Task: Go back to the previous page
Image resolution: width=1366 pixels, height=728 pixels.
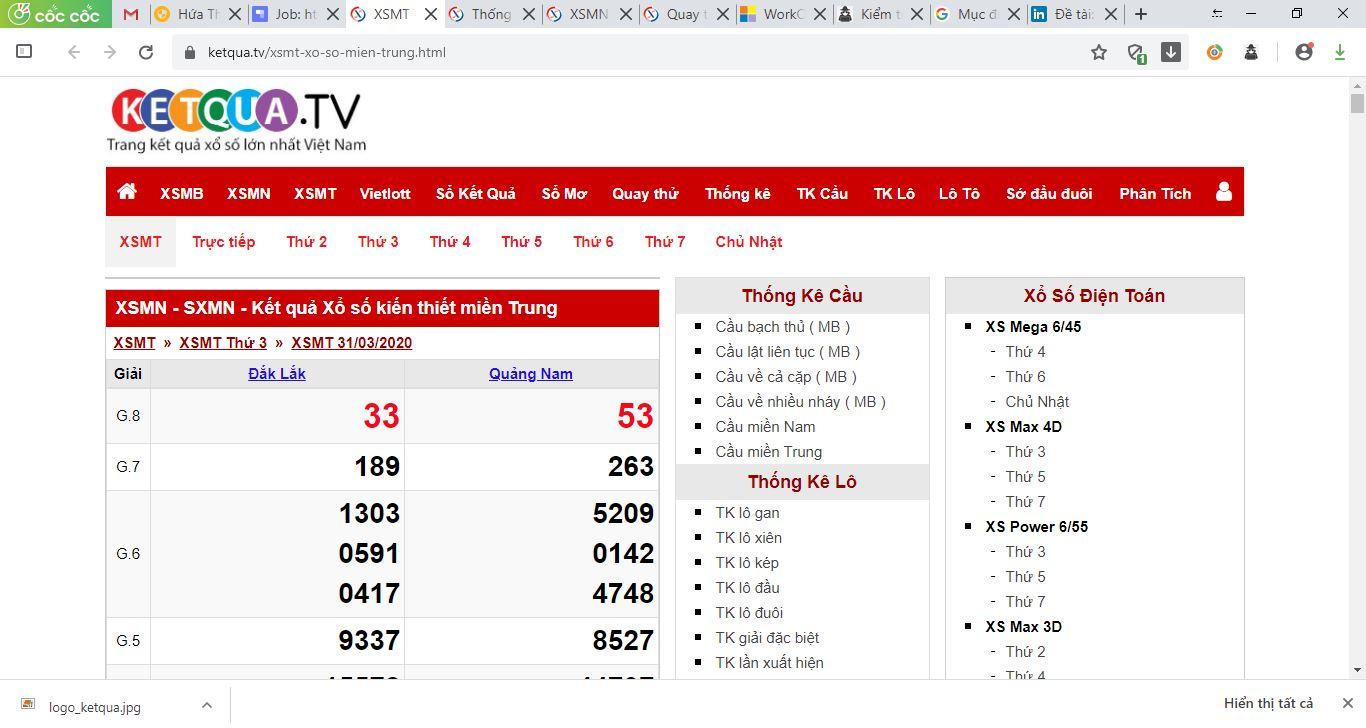Action: (73, 52)
